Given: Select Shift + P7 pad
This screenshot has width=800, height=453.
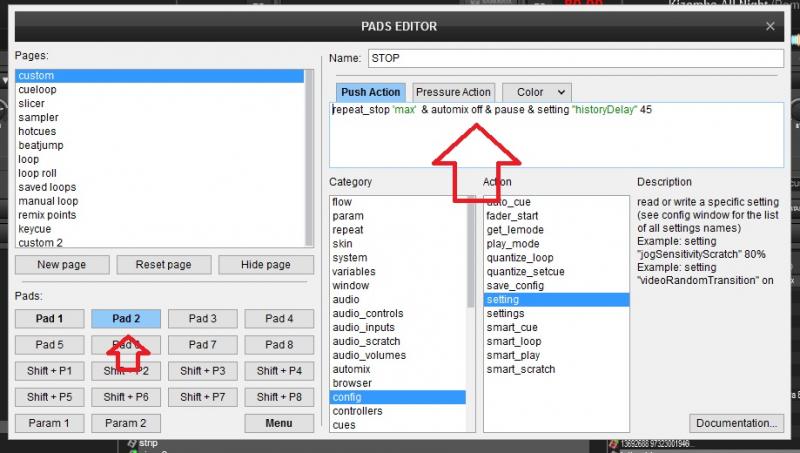Looking at the screenshot, I should 202,397.
